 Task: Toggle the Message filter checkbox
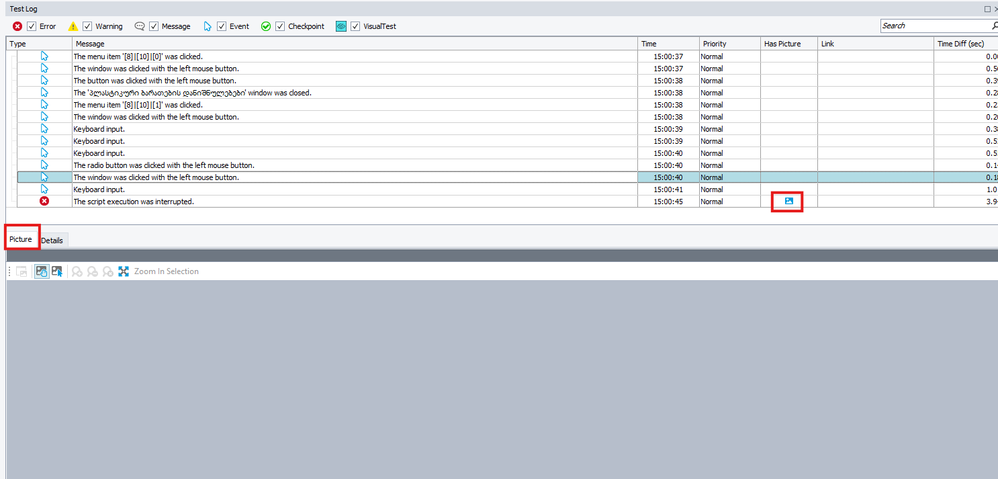[x=155, y=26]
